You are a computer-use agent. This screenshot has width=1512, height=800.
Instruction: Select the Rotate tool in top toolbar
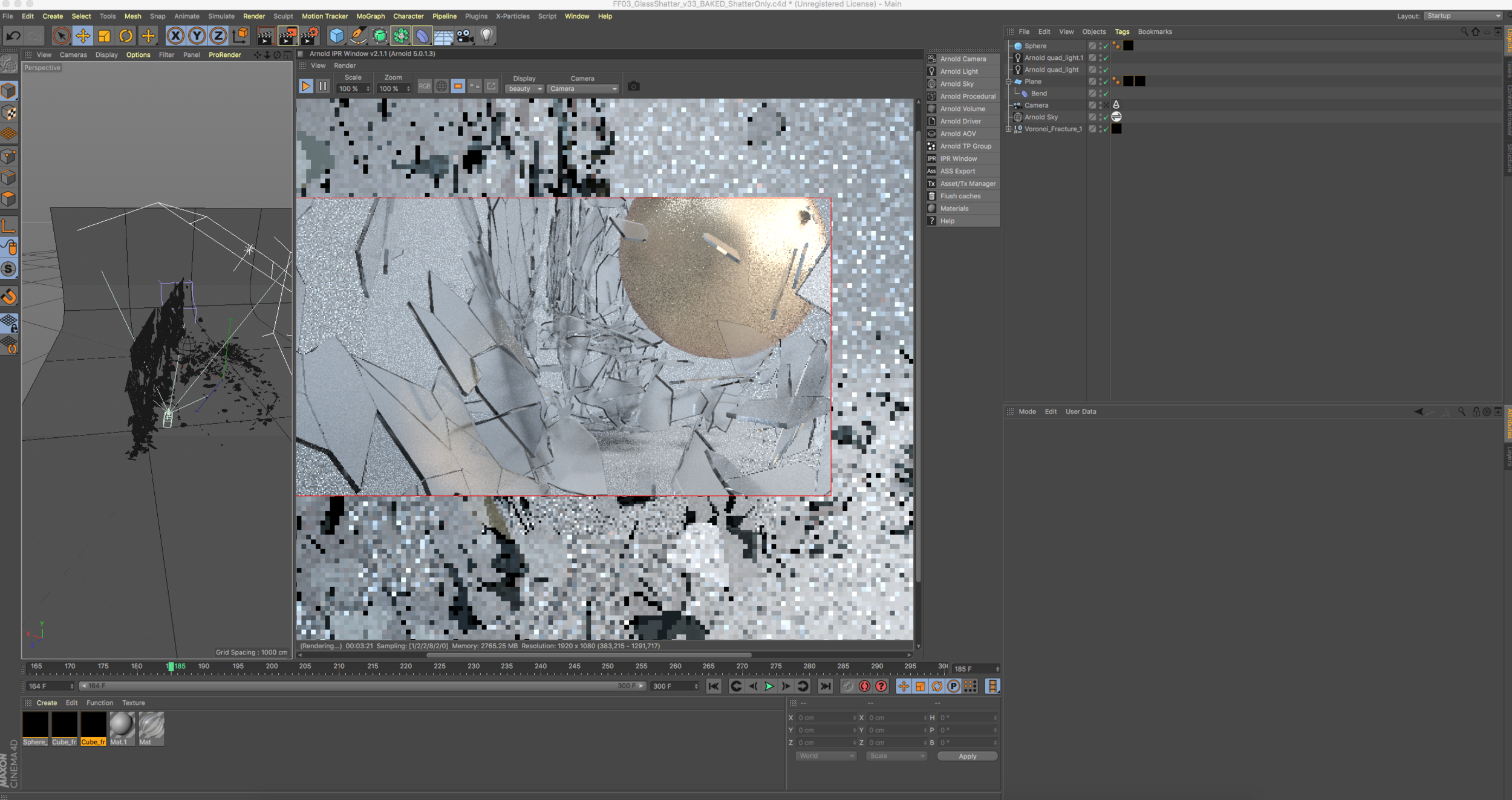(x=126, y=36)
